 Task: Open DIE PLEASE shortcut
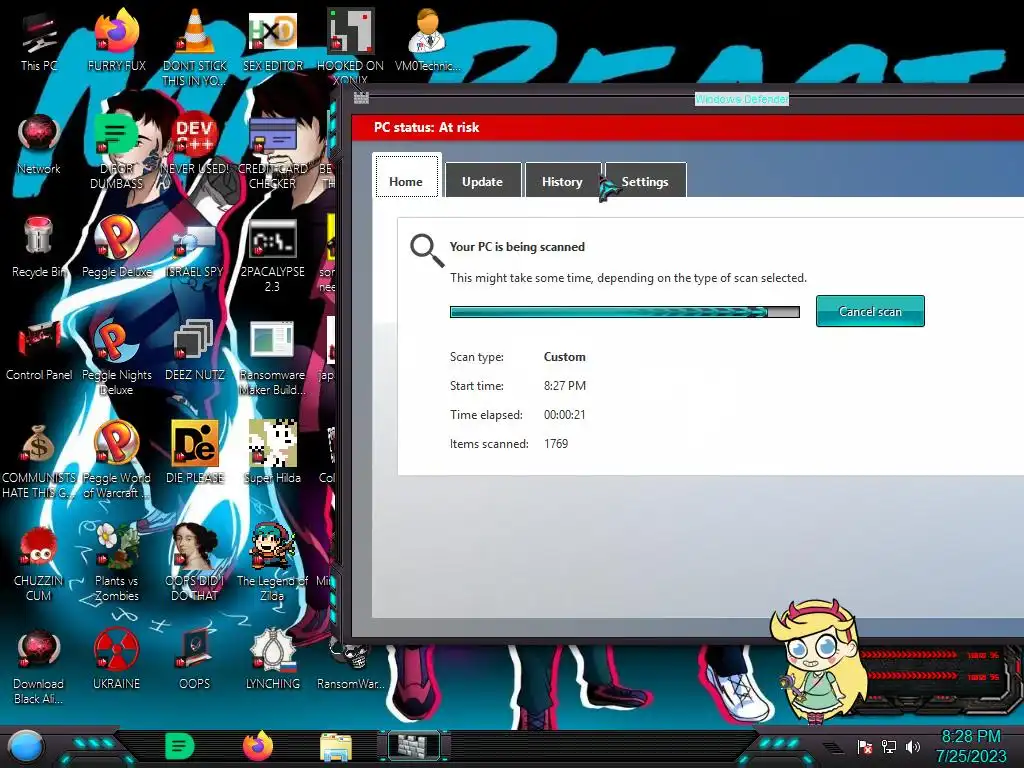click(x=195, y=453)
